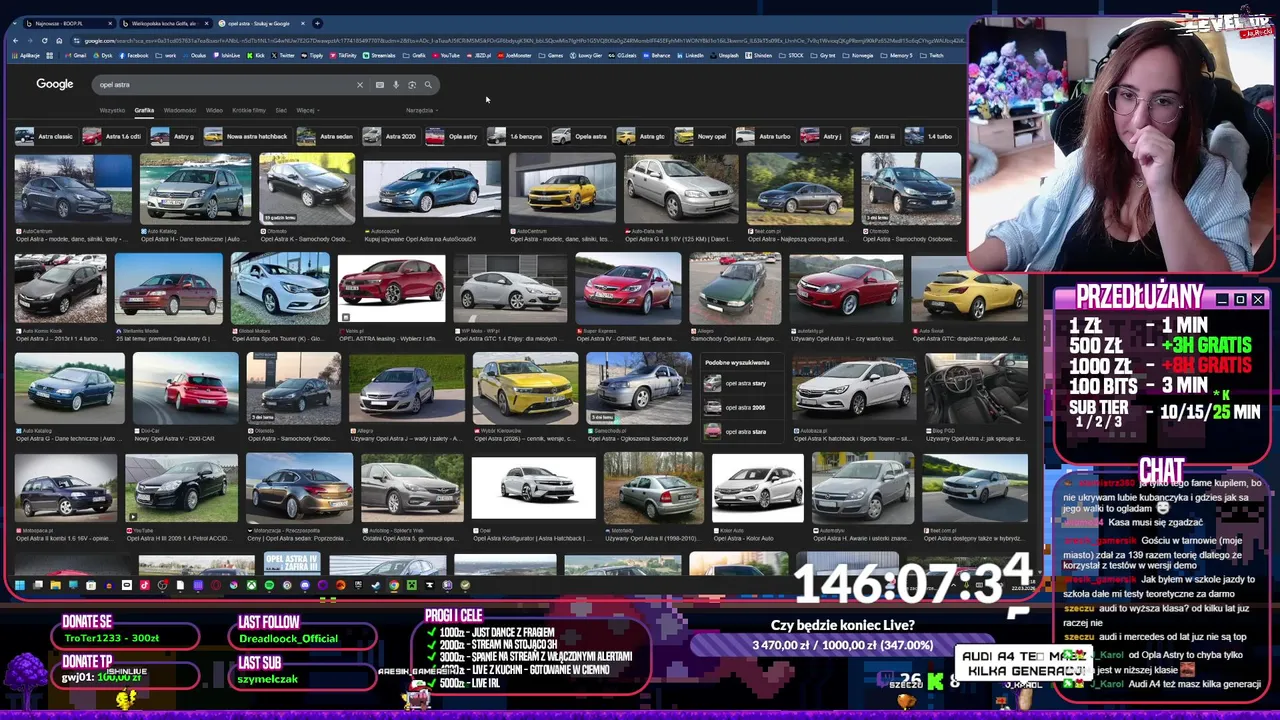Screen dimensions: 1280x720
Task: Open the blue Astra studio image in first row
Action: point(432,190)
